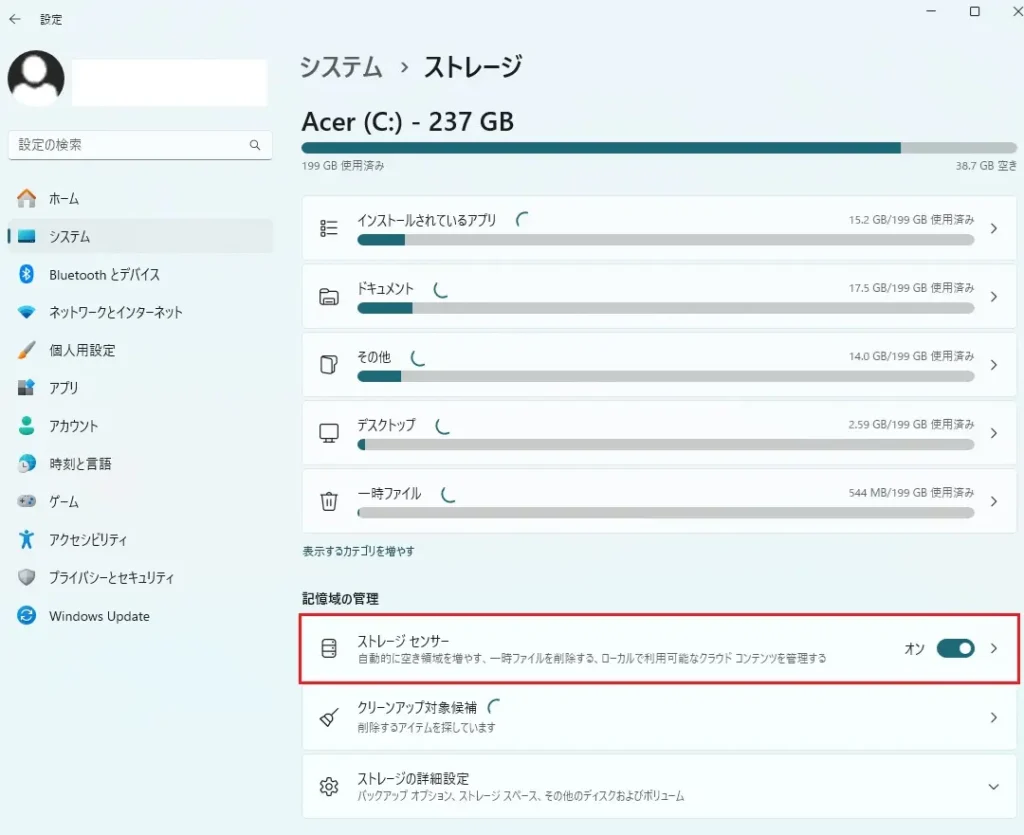The height and width of the screenshot is (835, 1024).
Task: Click 17.5 GB/199 GB 使用済み value
Action: (911, 288)
